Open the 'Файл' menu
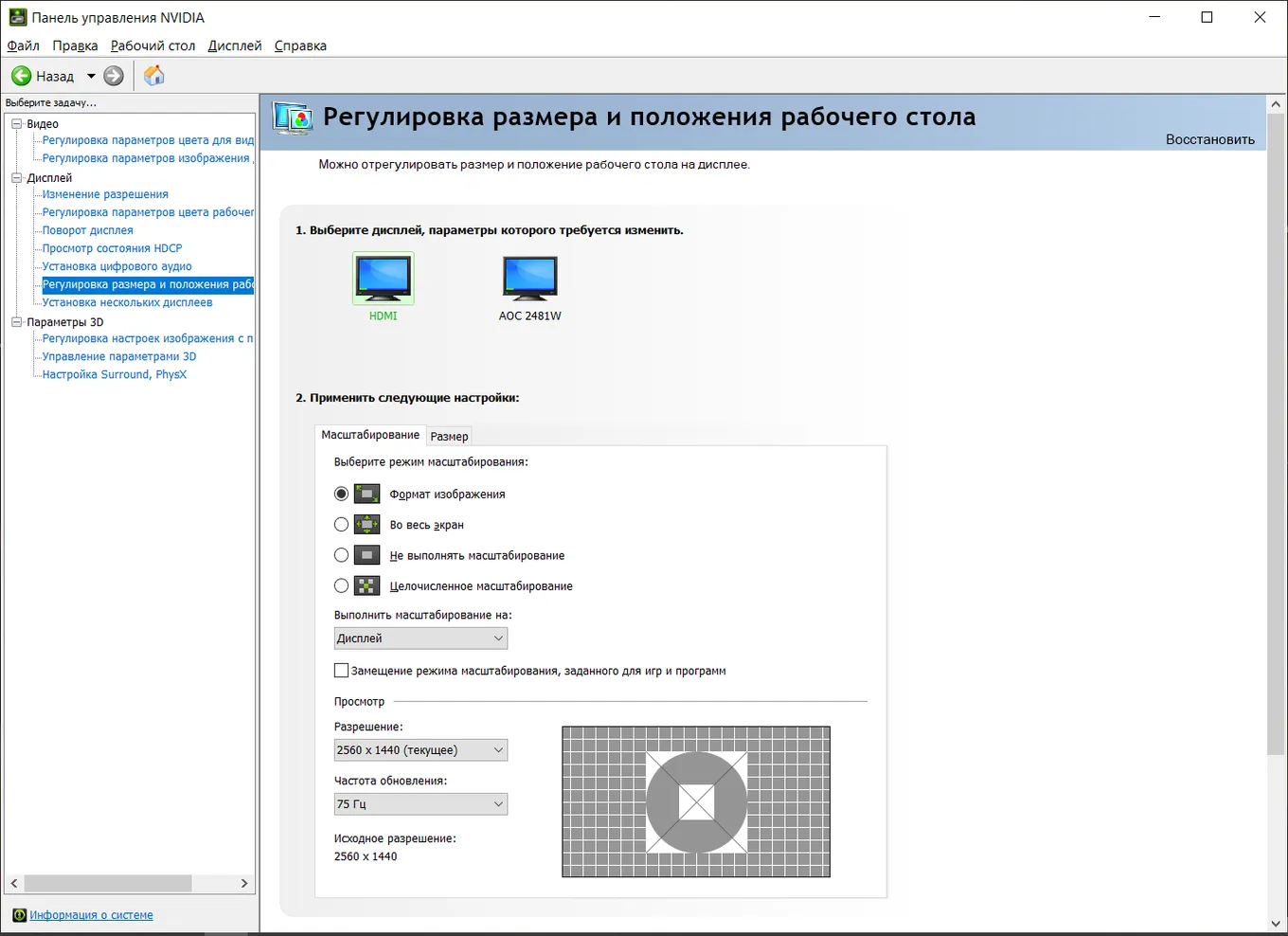 tap(24, 45)
